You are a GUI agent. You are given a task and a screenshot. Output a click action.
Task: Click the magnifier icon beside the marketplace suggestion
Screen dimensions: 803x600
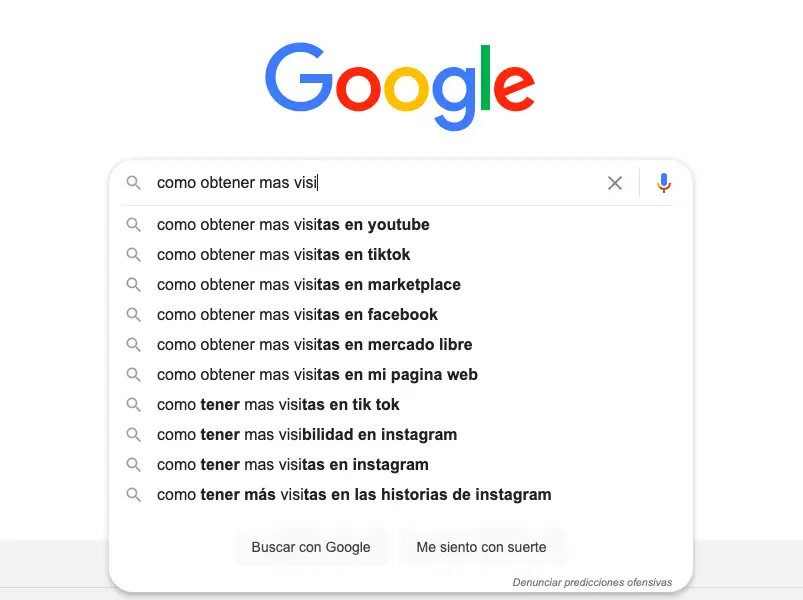click(x=133, y=285)
